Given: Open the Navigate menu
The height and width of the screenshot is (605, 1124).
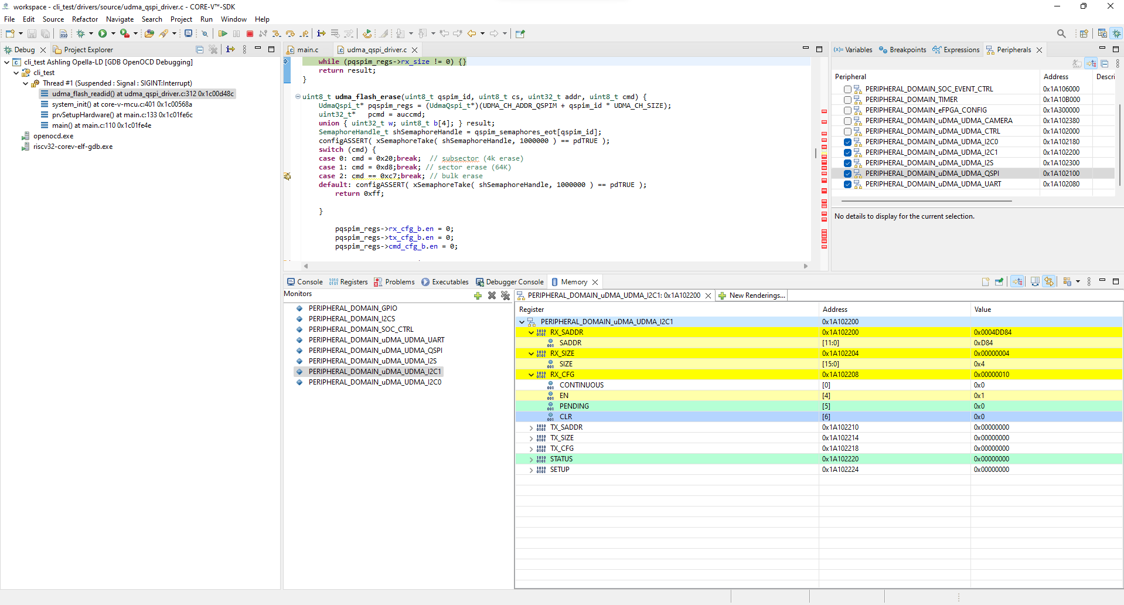Looking at the screenshot, I should (119, 19).
